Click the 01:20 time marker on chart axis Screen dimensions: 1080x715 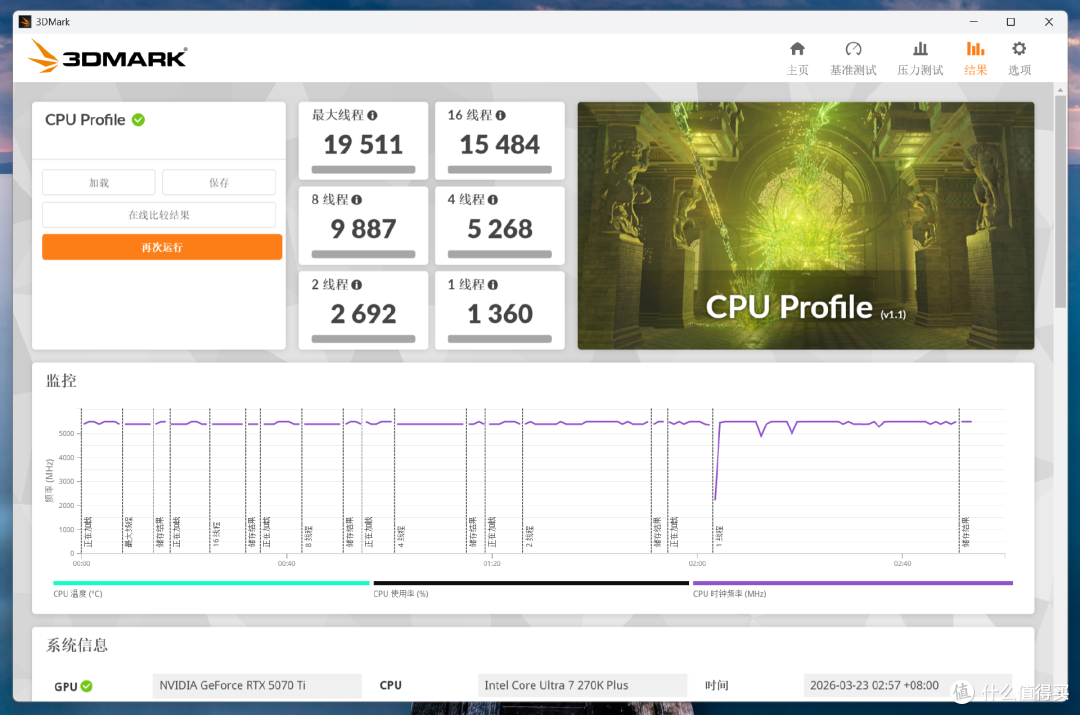pyautogui.click(x=492, y=563)
